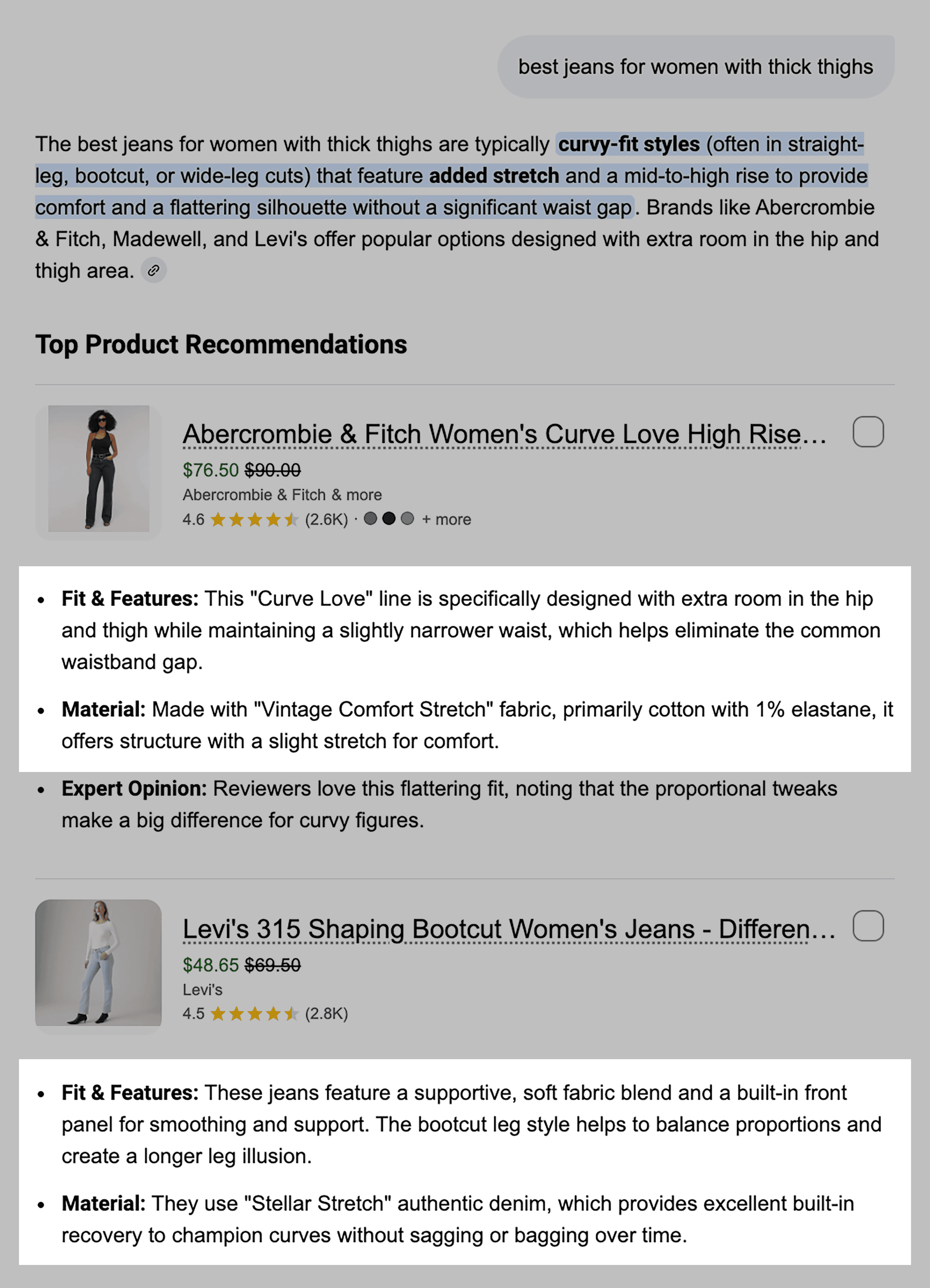
Task: Select the black color swatch for Abercrombie jeans
Action: pos(389,519)
